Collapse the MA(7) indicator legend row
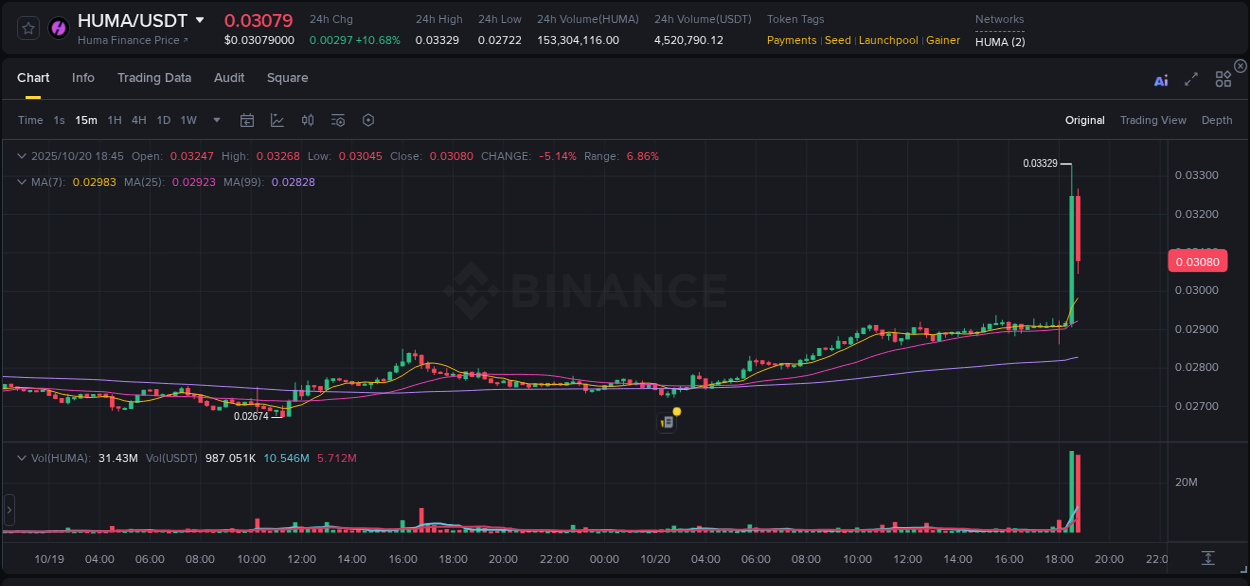The image size is (1250, 586). coord(22,182)
